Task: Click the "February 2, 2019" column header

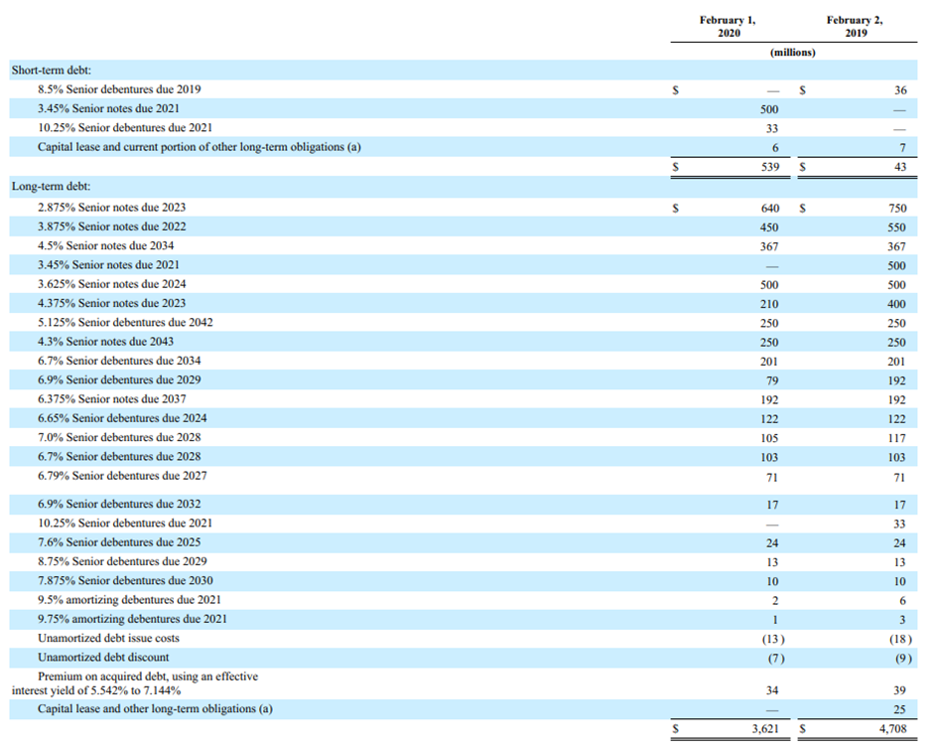Action: click(855, 27)
